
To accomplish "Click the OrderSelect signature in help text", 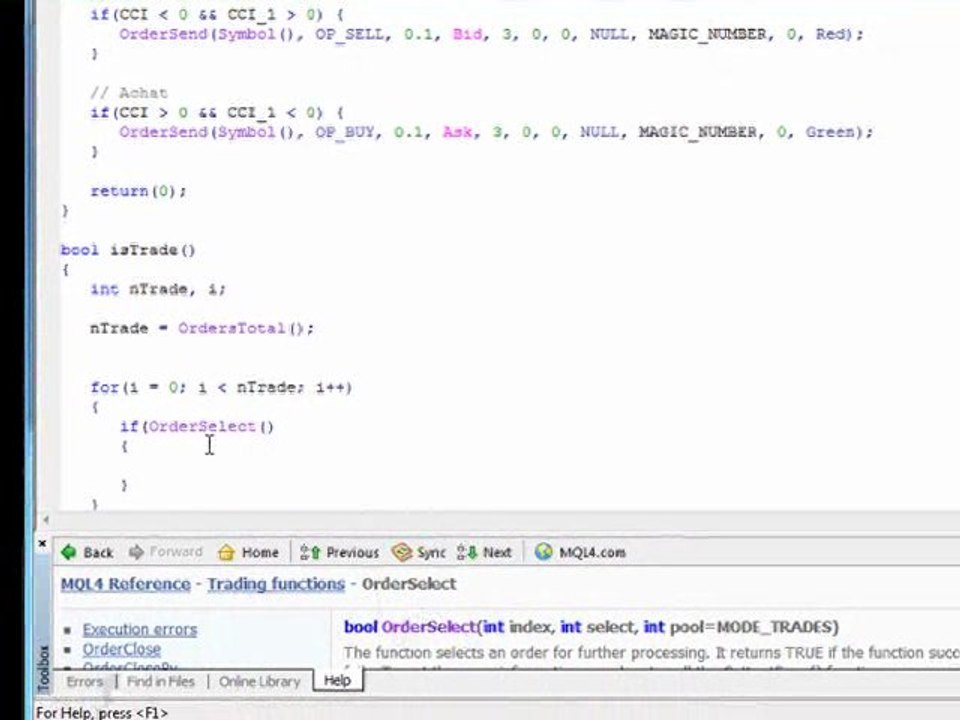I will (591, 627).
